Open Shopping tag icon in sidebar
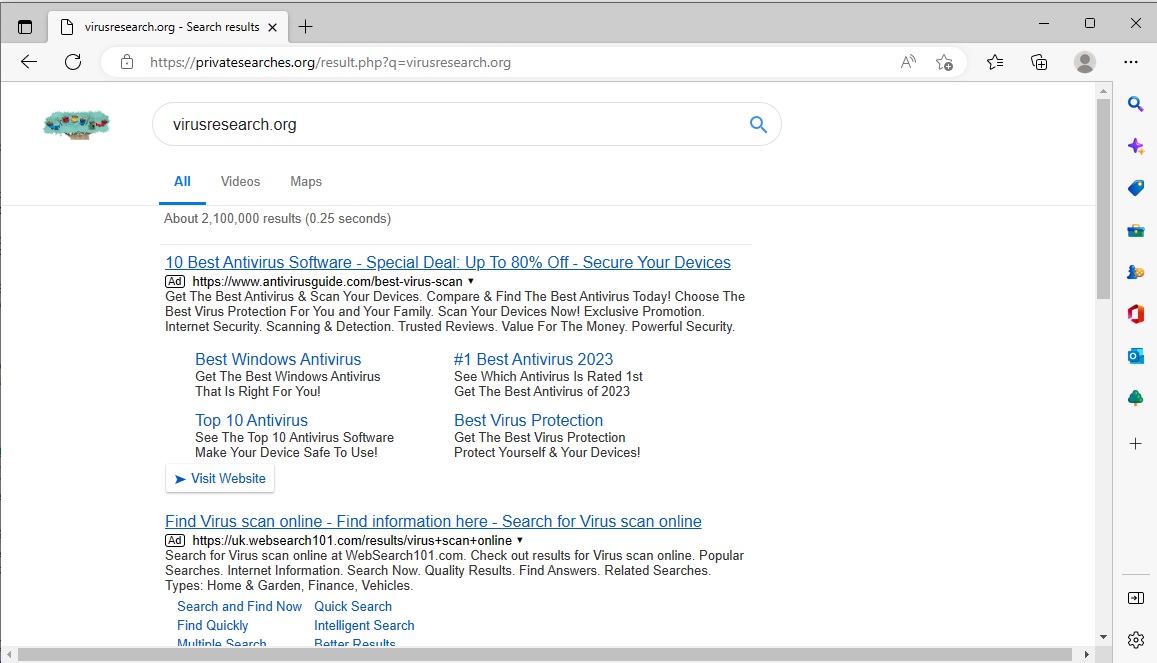1157x663 pixels. click(1136, 188)
